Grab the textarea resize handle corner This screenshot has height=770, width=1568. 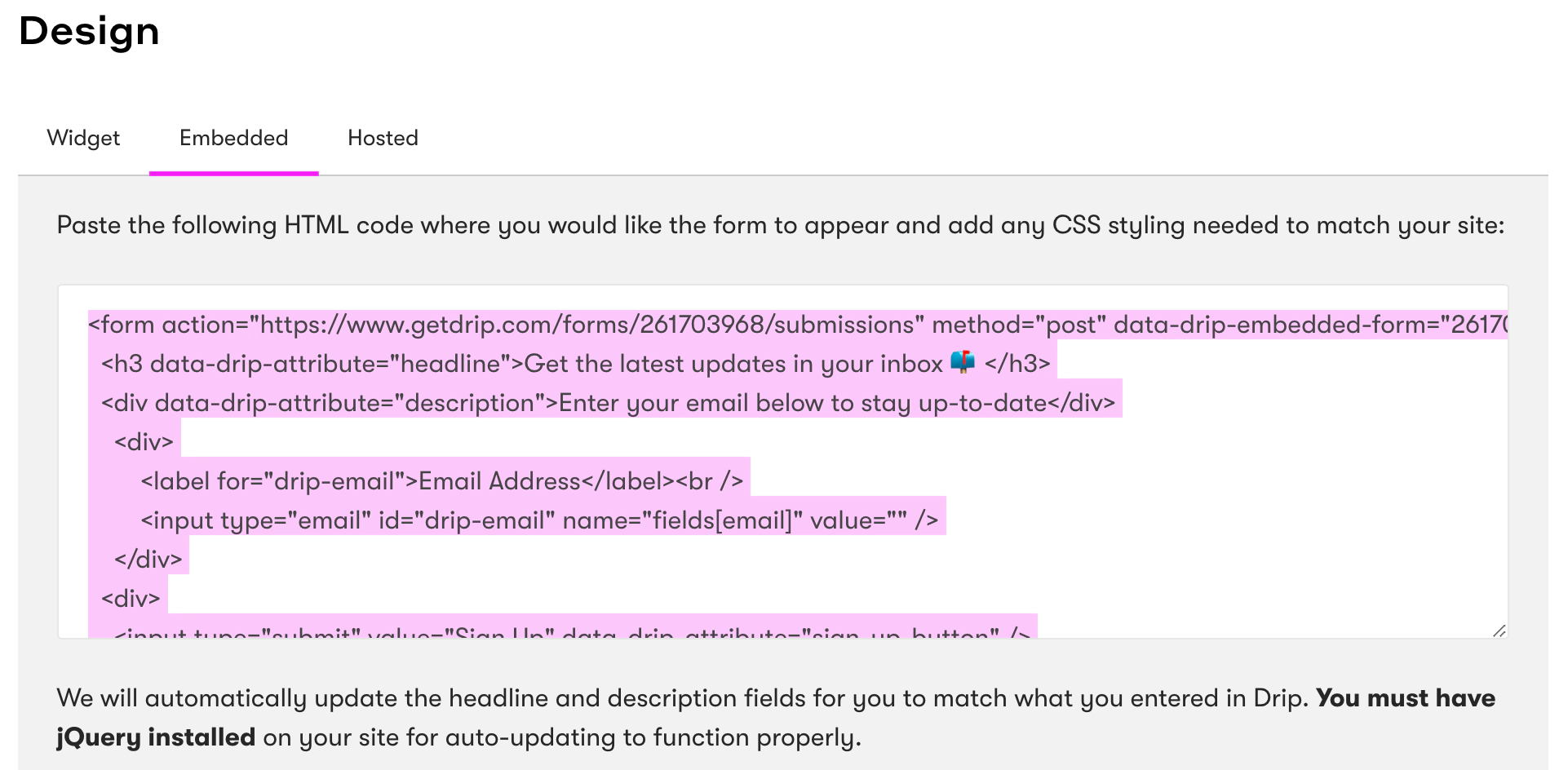point(1499,630)
